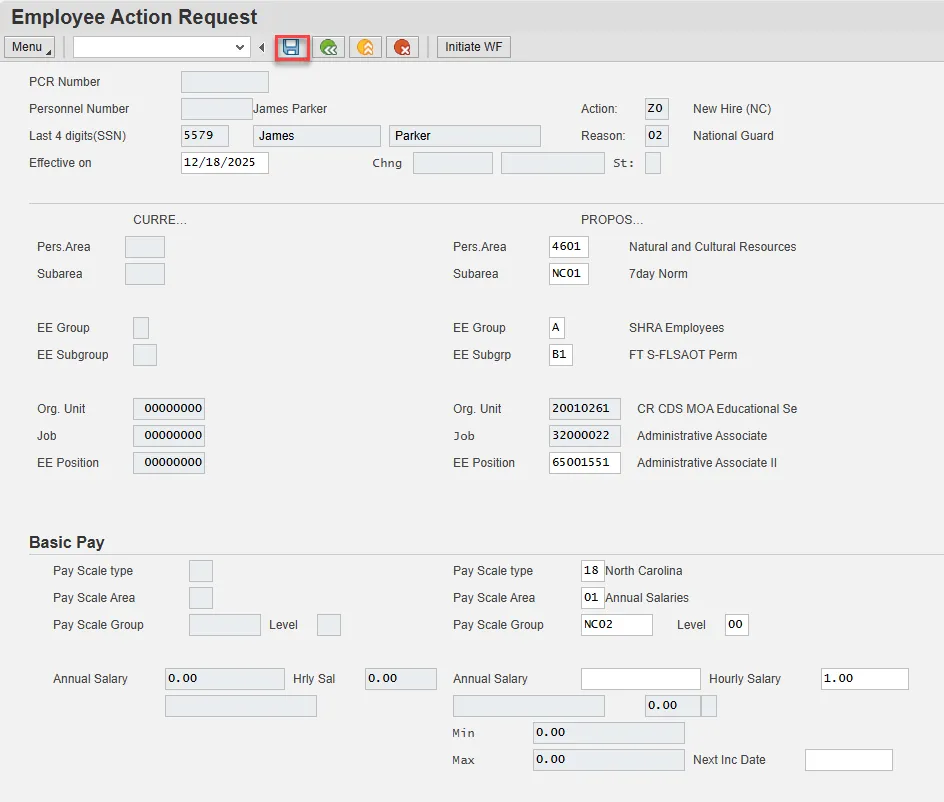Click the Next Inc Date field
Screen dimensions: 944x802
(848, 760)
